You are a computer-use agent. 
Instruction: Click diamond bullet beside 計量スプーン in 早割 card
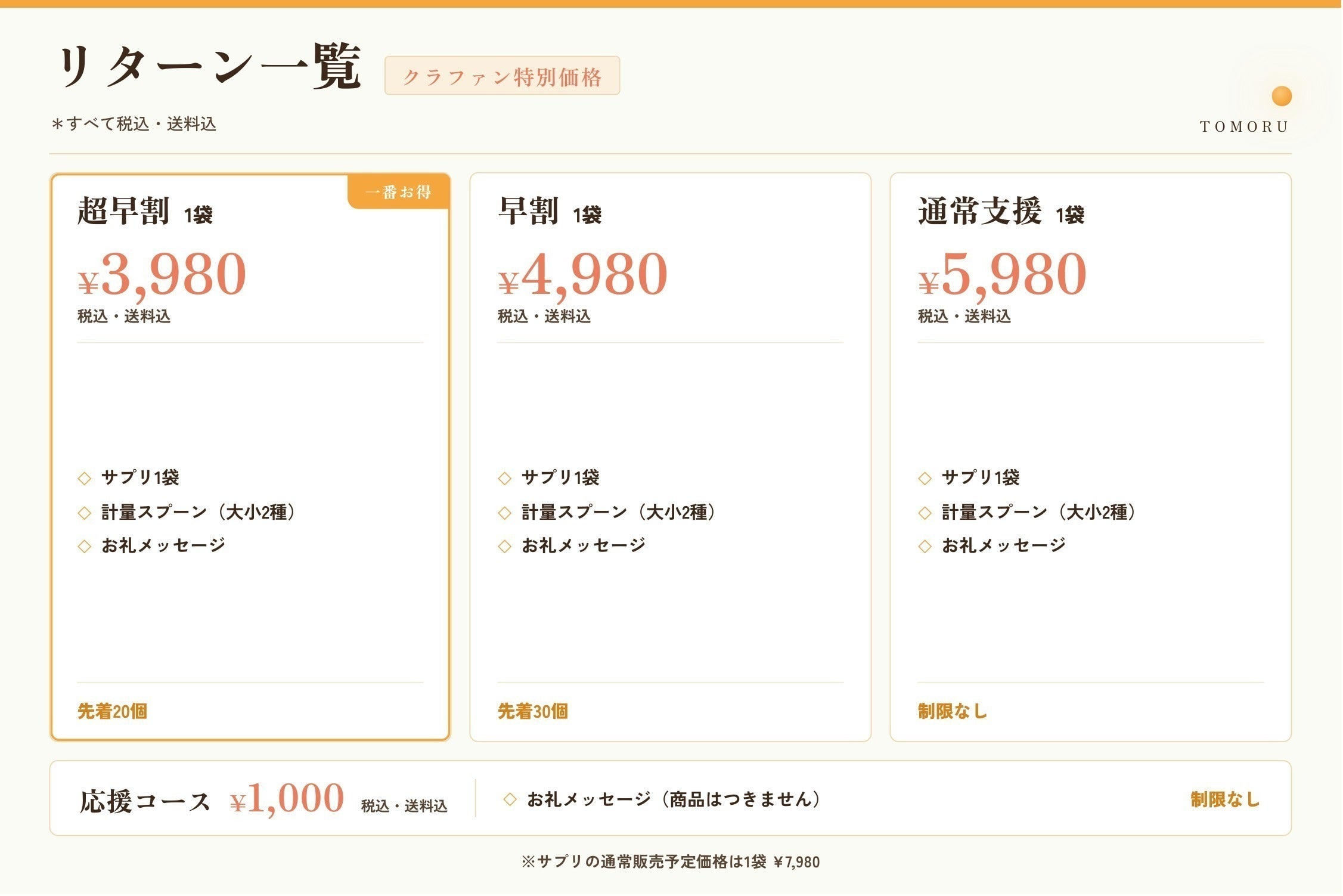[505, 513]
